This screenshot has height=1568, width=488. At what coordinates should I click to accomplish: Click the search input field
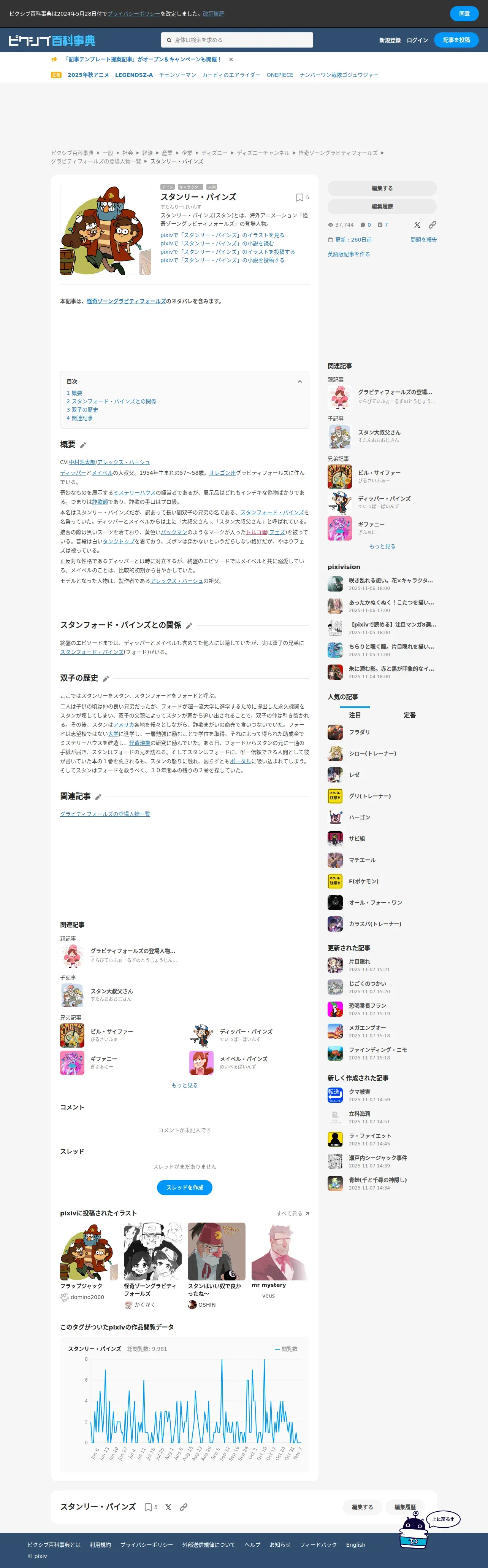[237, 40]
